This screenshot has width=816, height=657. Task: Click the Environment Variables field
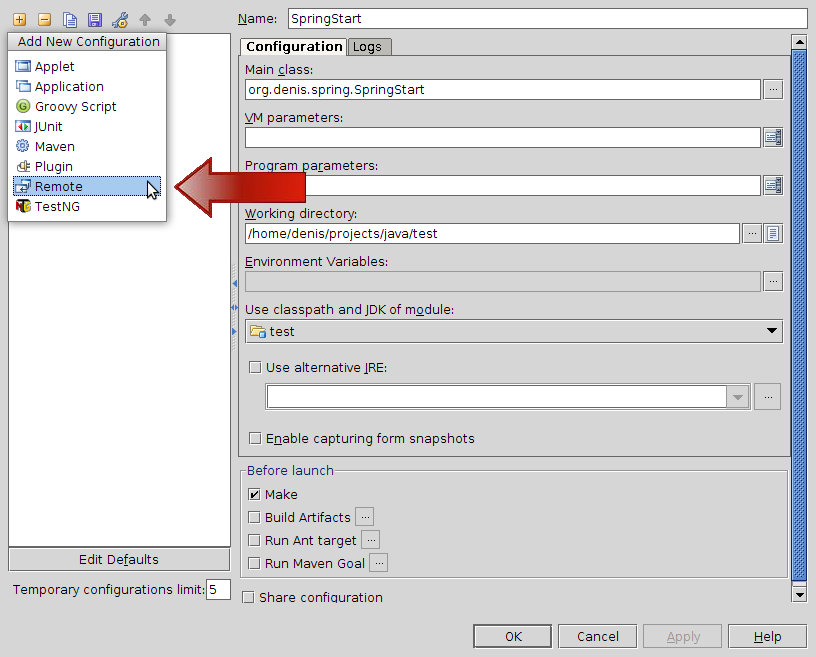[x=503, y=282]
